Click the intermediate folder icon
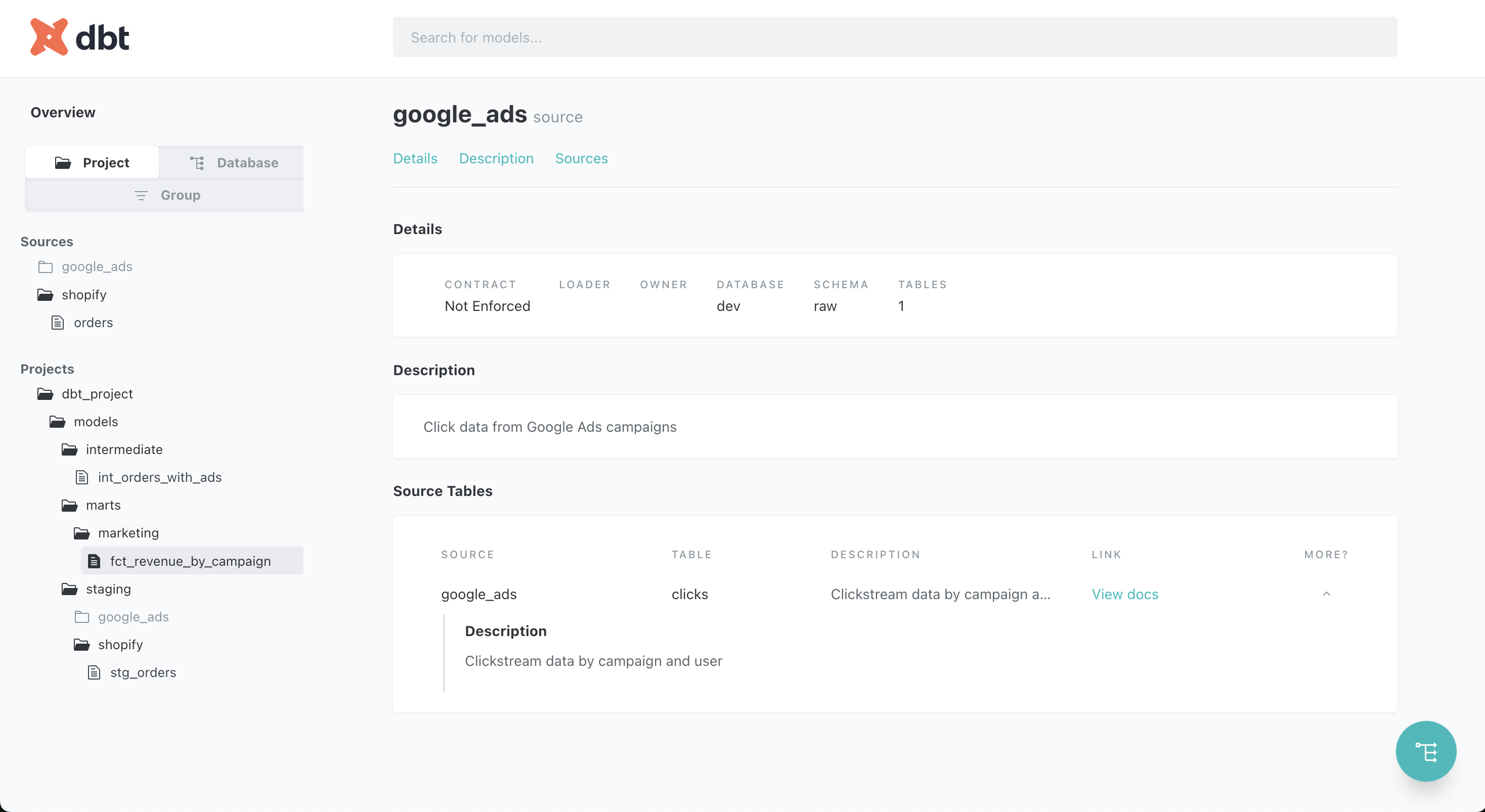The height and width of the screenshot is (812, 1485). pos(69,449)
